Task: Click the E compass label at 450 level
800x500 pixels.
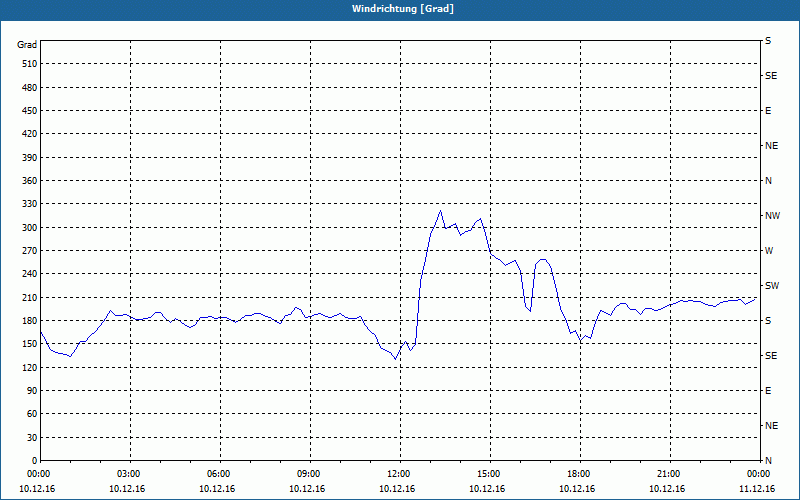Action: pos(768,111)
